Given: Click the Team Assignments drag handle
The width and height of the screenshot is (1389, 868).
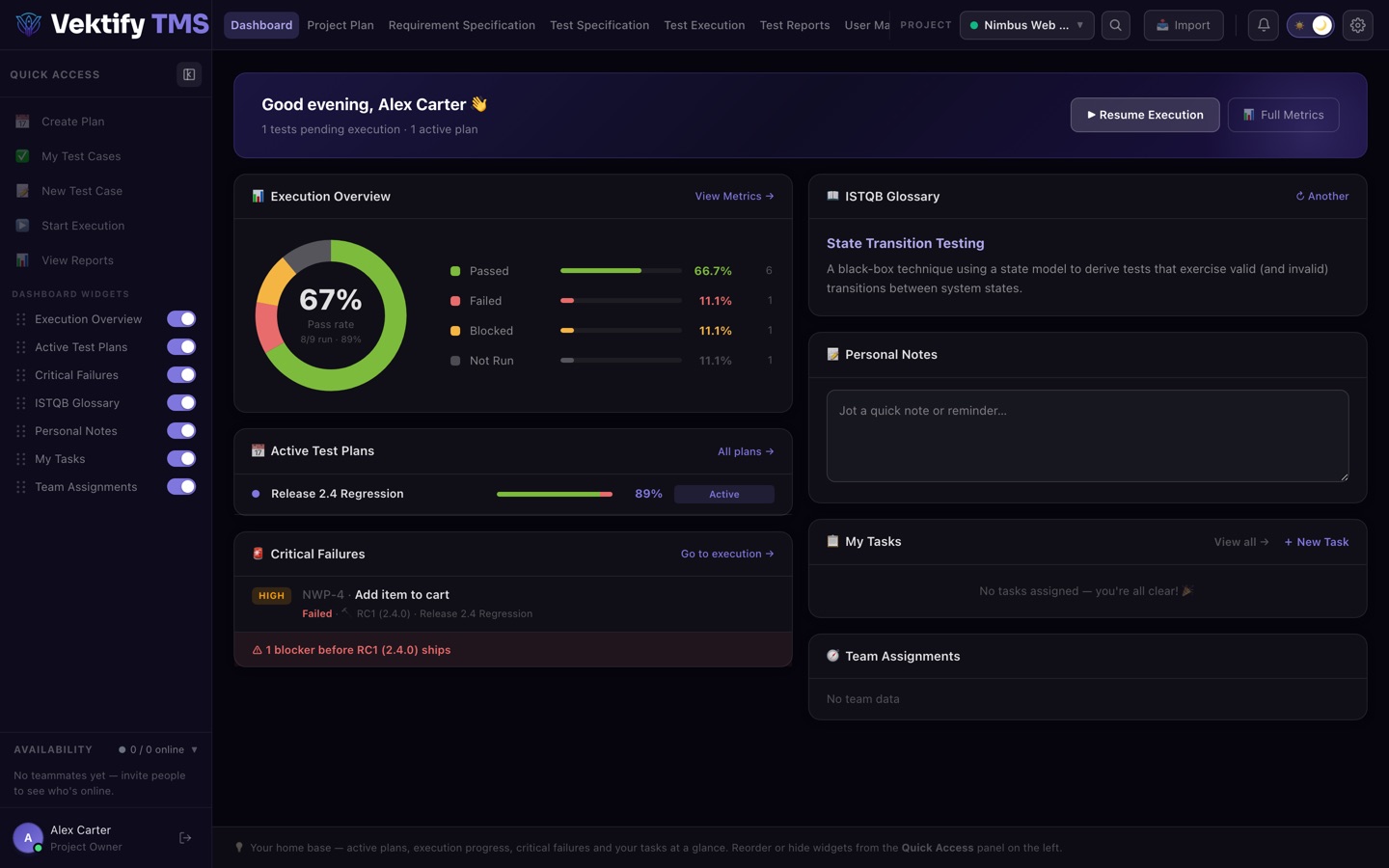Looking at the screenshot, I should (21, 487).
